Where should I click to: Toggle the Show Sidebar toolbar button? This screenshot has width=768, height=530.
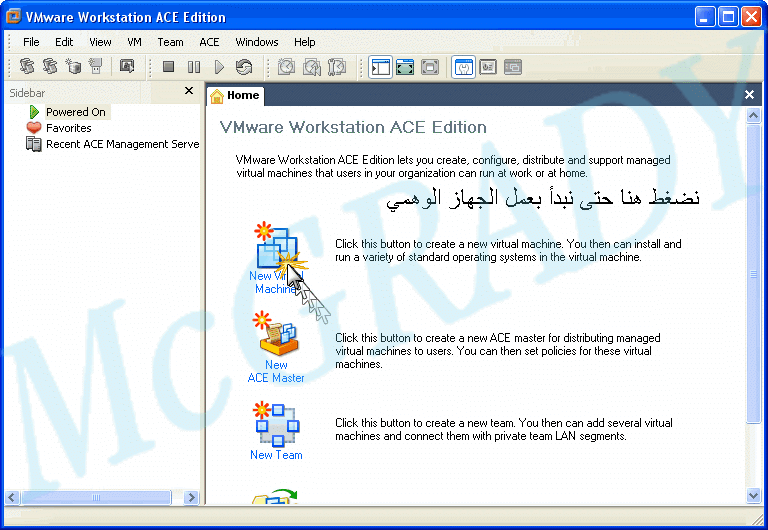click(x=380, y=67)
